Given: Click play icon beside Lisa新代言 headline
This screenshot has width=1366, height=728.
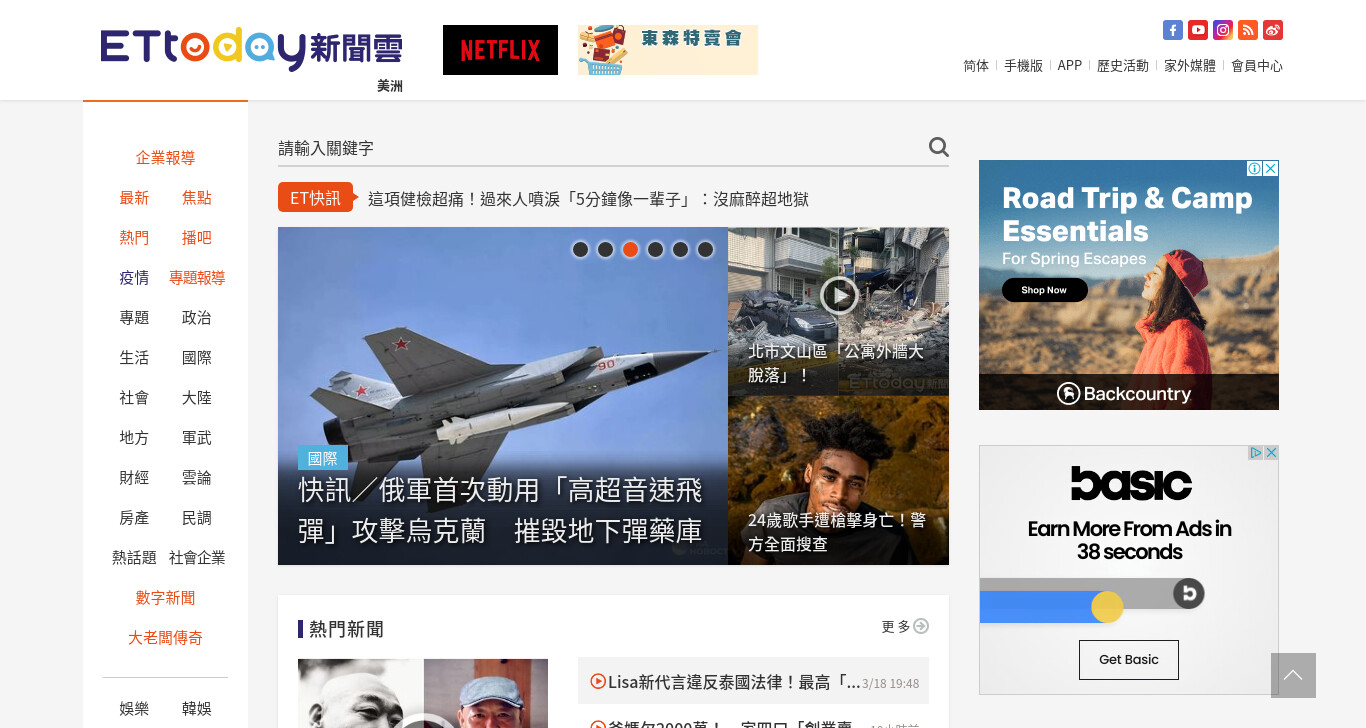Looking at the screenshot, I should tap(598, 681).
